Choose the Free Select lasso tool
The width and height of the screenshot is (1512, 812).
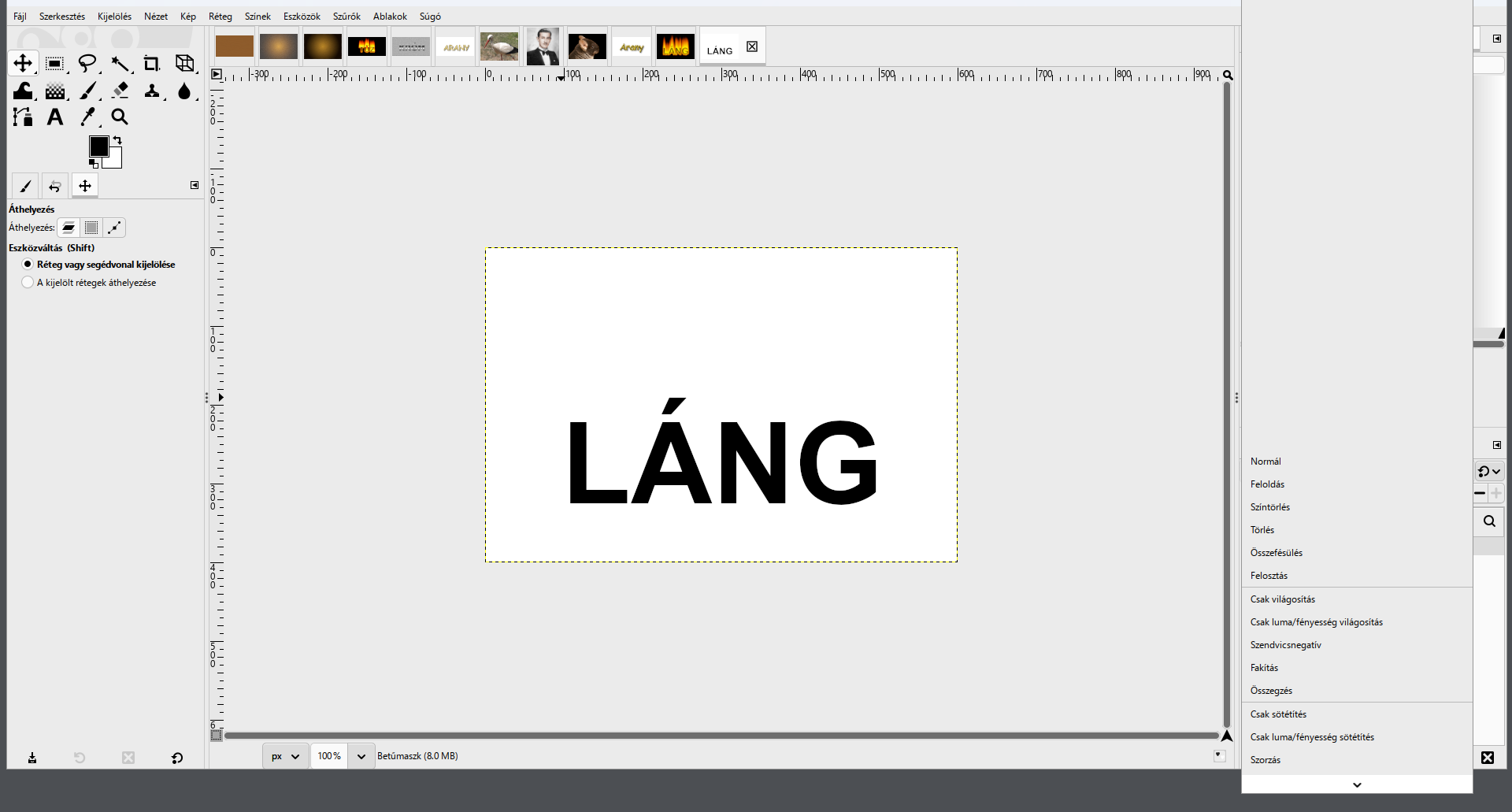[x=87, y=64]
